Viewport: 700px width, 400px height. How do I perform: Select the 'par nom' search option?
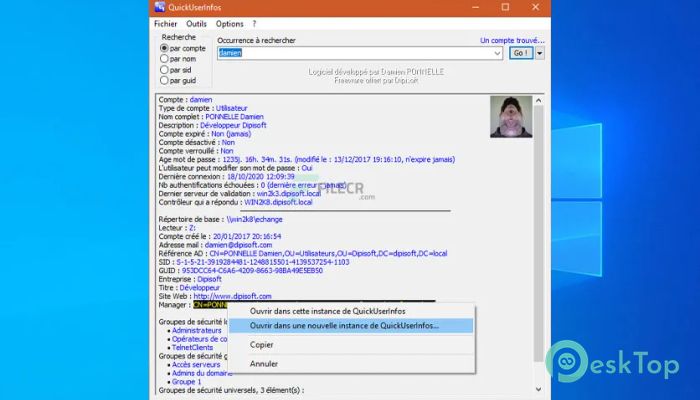(178, 59)
